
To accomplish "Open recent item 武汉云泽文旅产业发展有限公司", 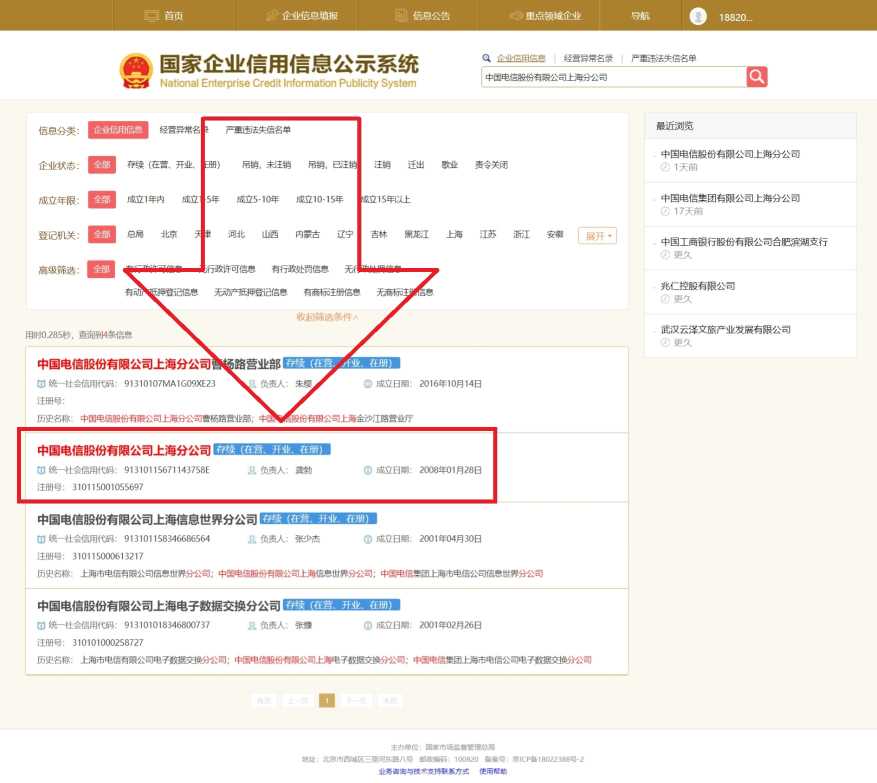I will pos(725,329).
